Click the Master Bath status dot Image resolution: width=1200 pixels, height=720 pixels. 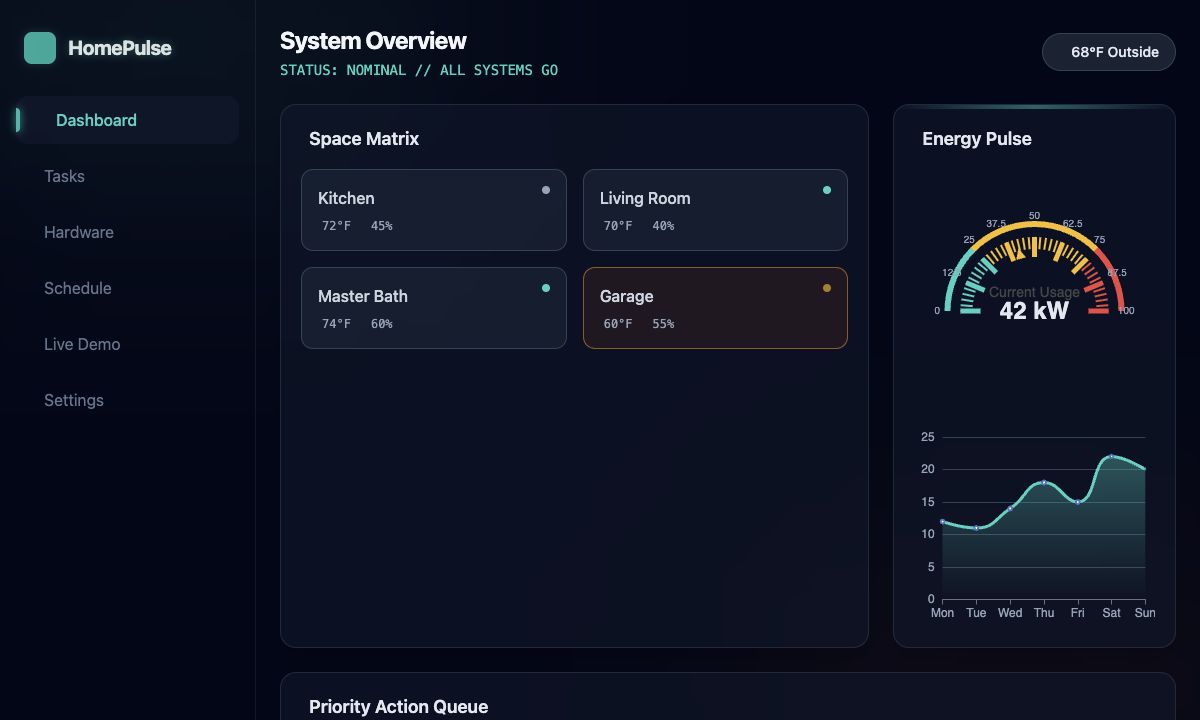point(545,288)
